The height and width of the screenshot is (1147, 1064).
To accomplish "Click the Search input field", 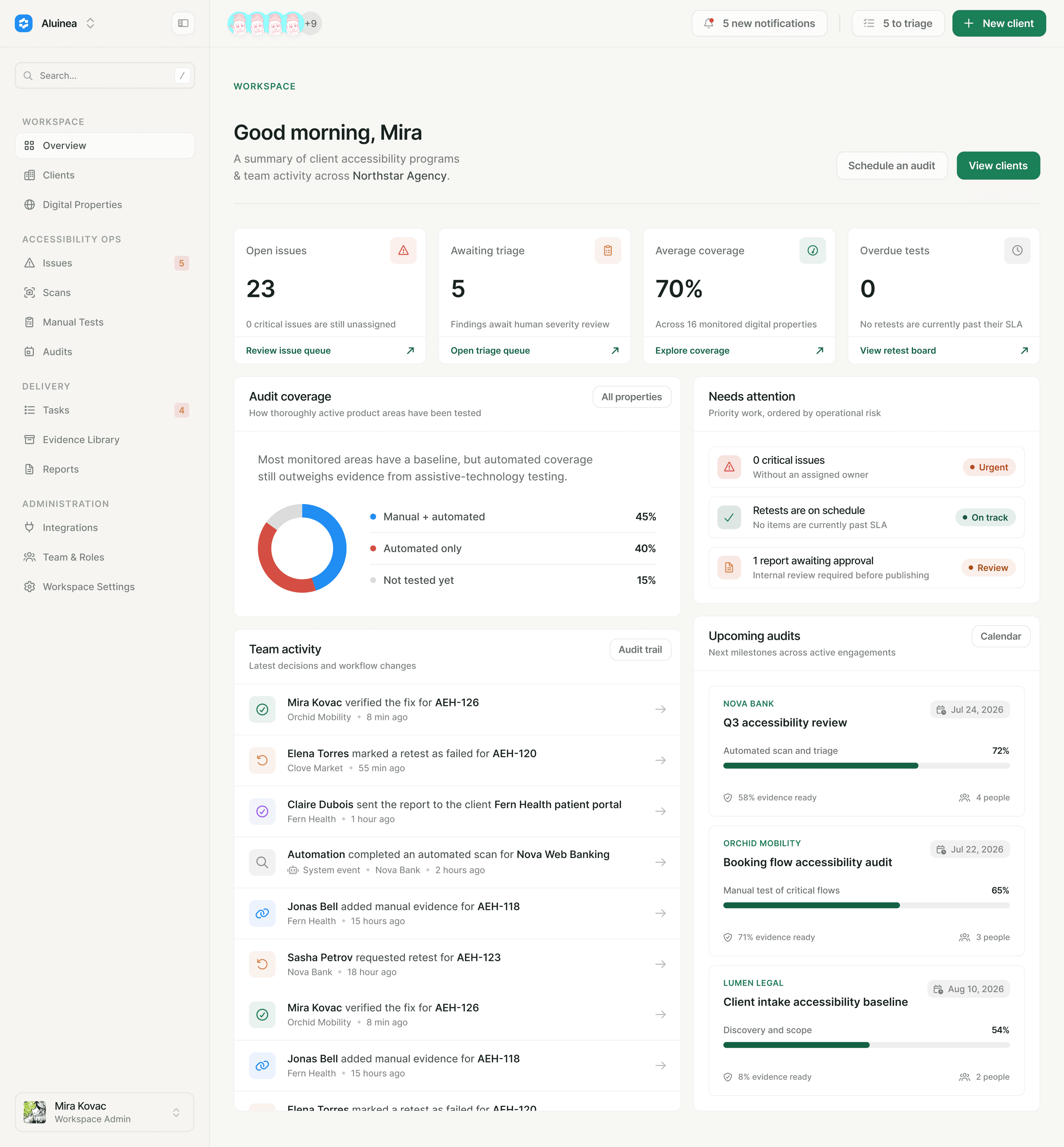I will (x=104, y=75).
